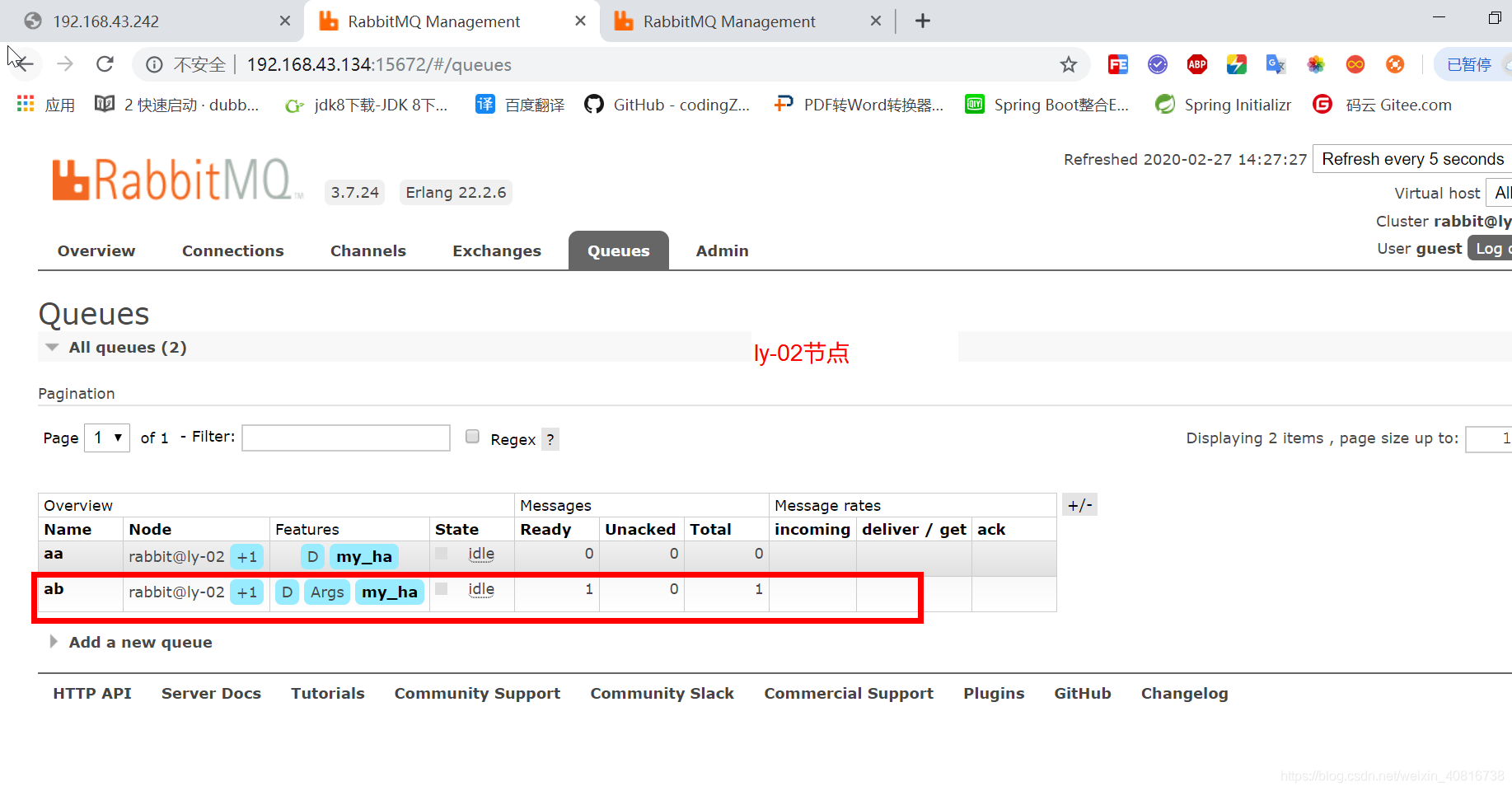The image size is (1512, 791).
Task: Open the PDF to Word converter bookmark
Action: coord(859,105)
